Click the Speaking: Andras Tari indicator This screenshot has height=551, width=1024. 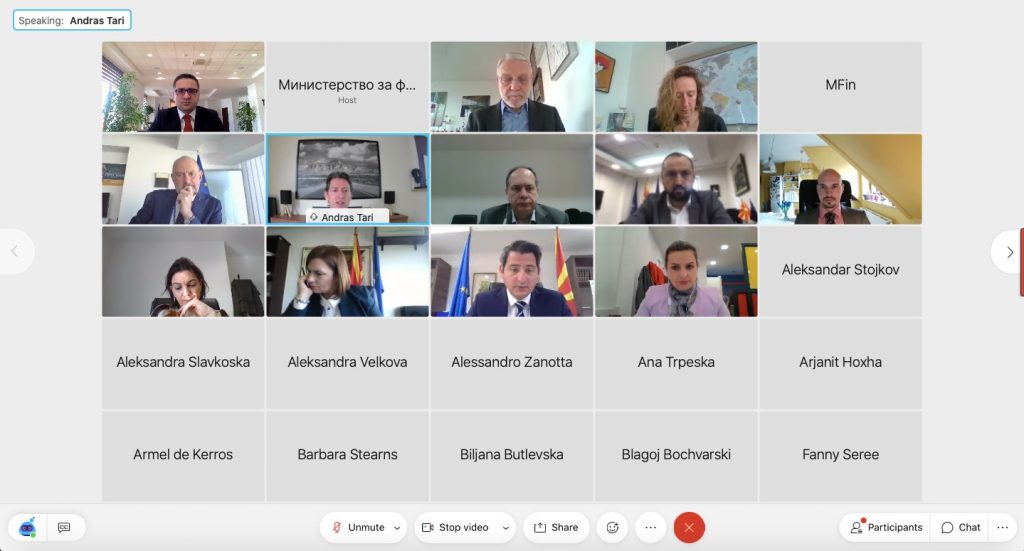[x=72, y=20]
